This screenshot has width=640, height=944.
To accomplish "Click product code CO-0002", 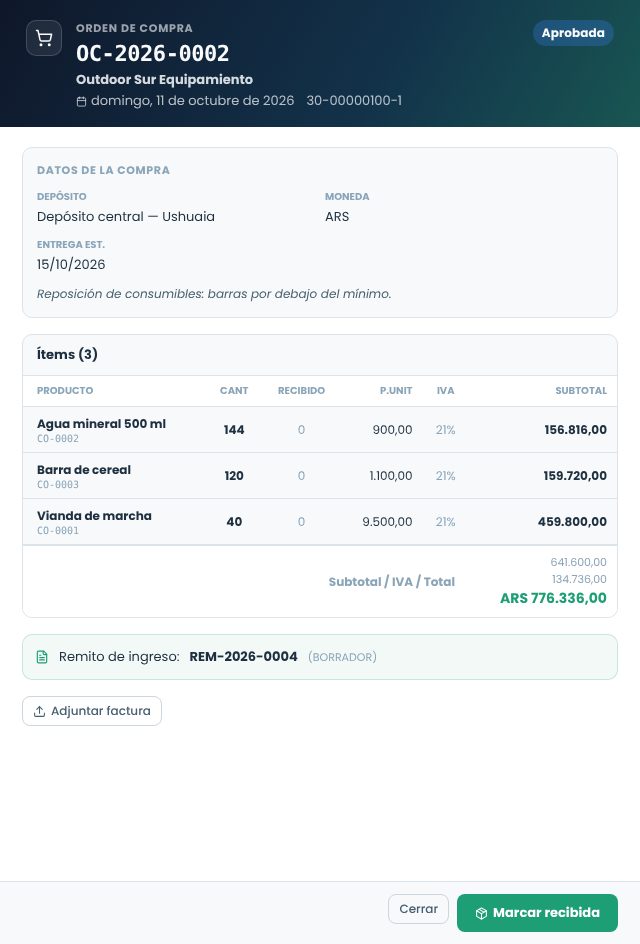I will pyautogui.click(x=58, y=439).
